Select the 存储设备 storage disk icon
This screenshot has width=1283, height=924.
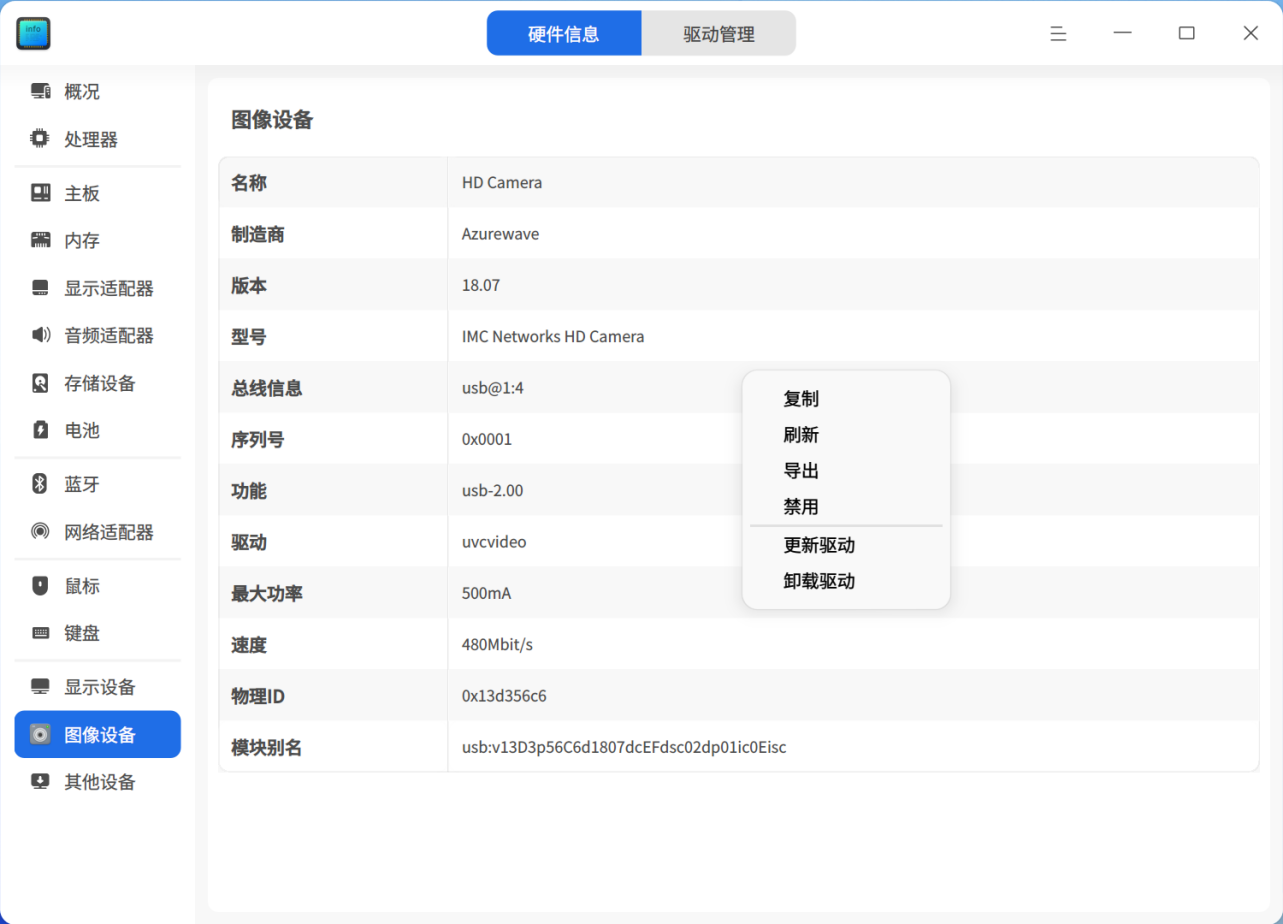(40, 383)
